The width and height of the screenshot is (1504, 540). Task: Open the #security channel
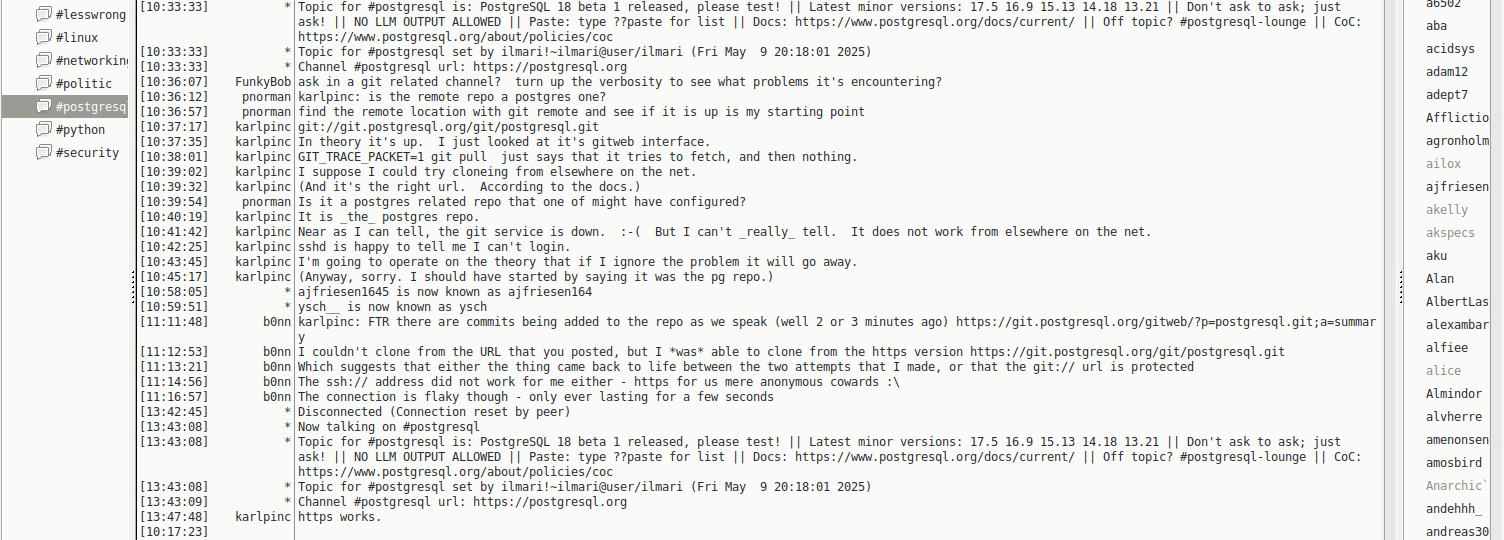[87, 153]
